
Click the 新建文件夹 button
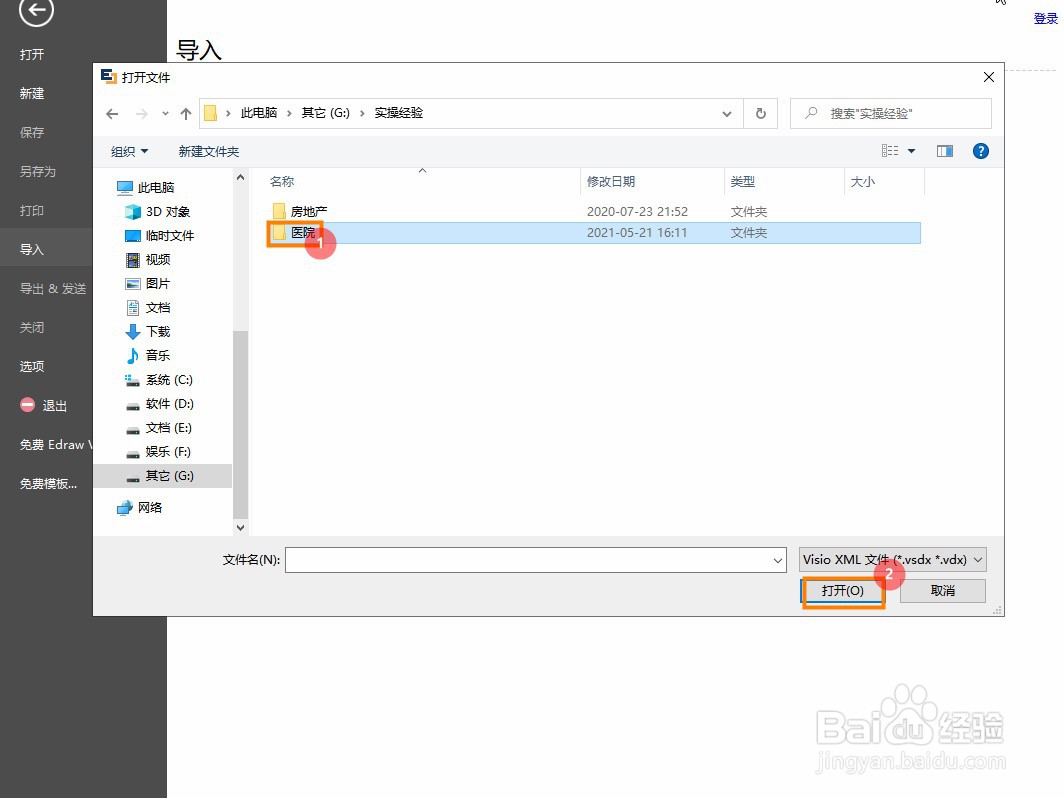click(x=208, y=151)
